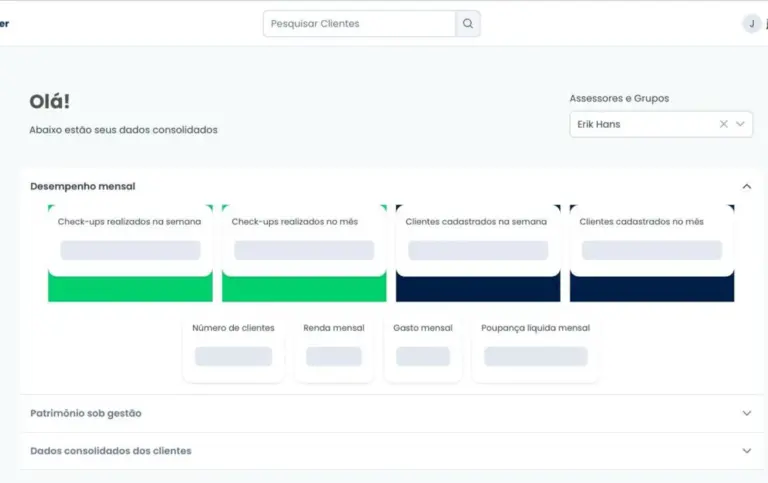Expand Dados consolidados dos clientes chevron
The height and width of the screenshot is (483, 768).
coord(746,451)
